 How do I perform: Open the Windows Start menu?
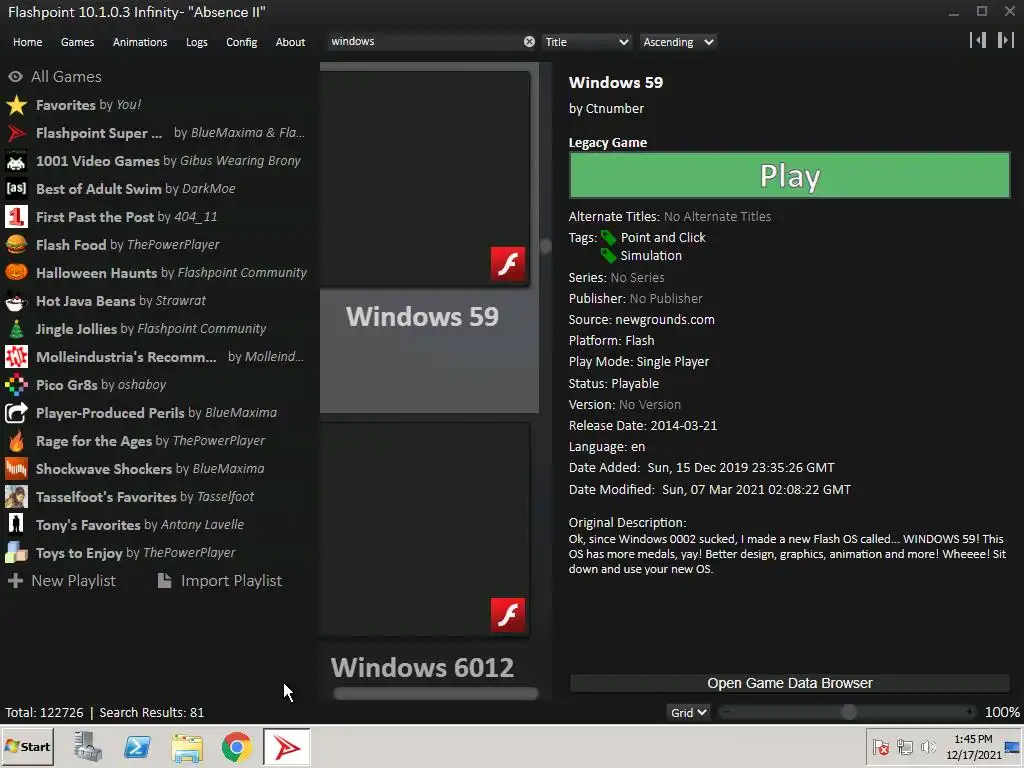pos(27,746)
